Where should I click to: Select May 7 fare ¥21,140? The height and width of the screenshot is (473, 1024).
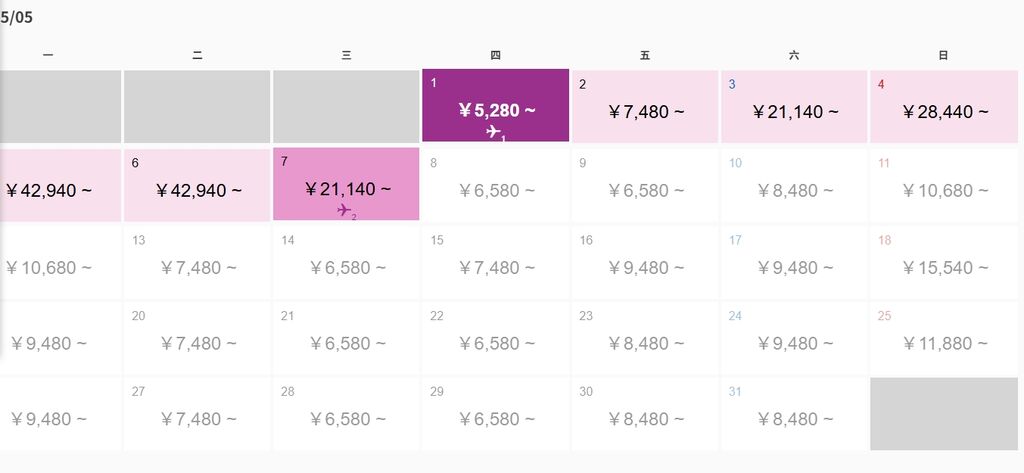pos(346,184)
